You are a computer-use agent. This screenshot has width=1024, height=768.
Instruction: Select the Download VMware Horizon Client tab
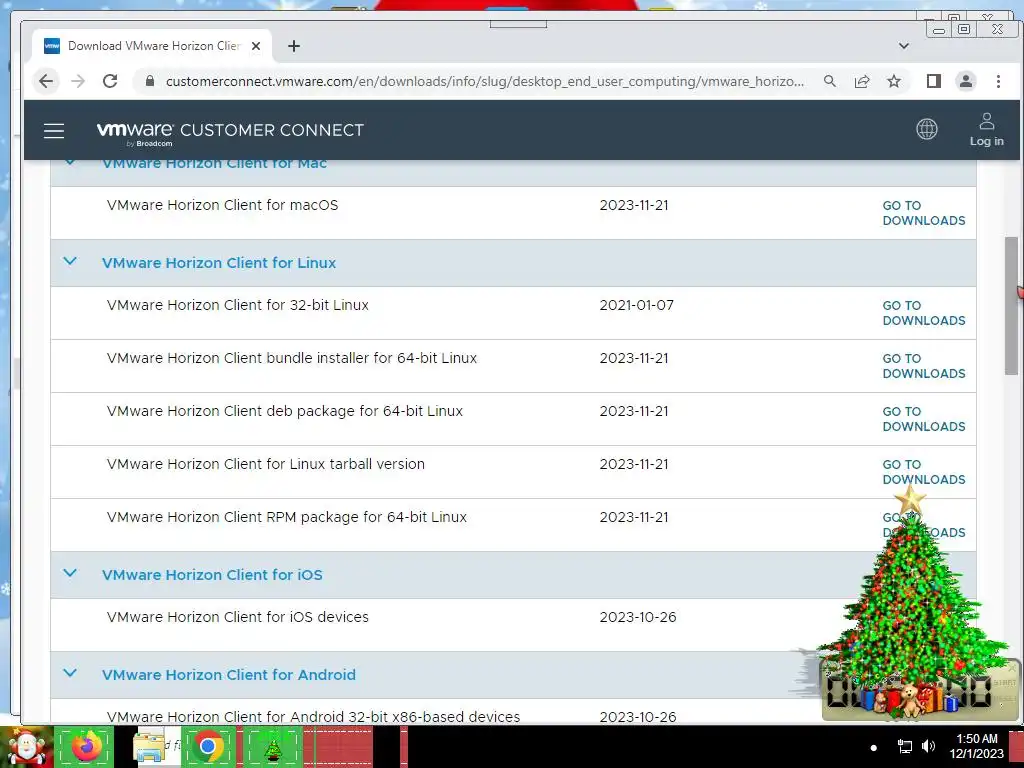pyautogui.click(x=153, y=46)
